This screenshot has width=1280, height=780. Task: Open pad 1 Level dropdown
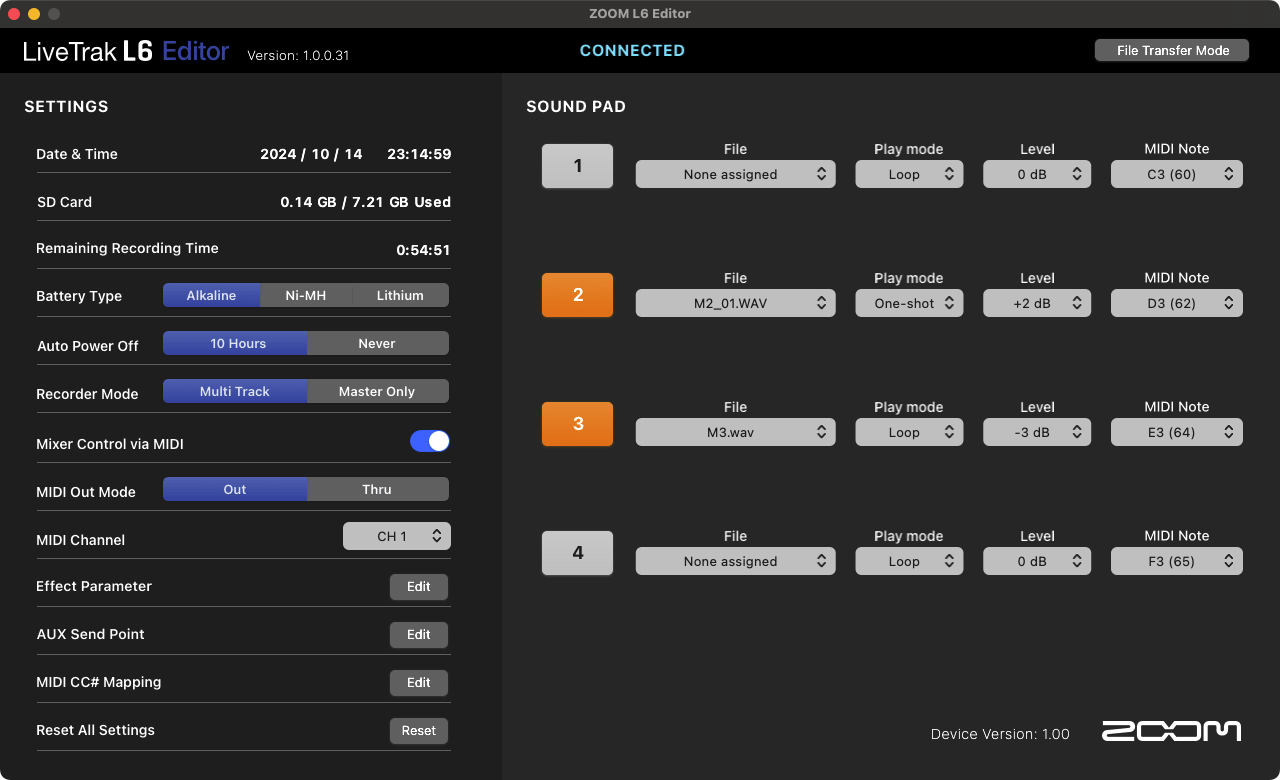click(1037, 174)
